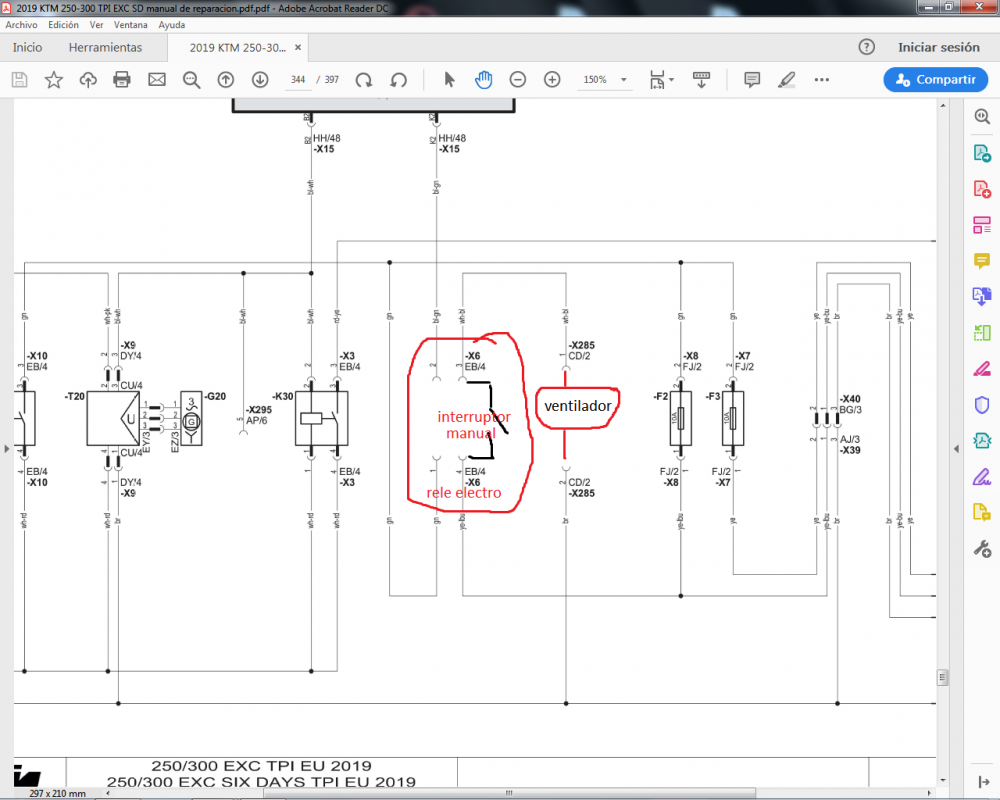Open help question mark icon
The width and height of the screenshot is (1000, 800).
click(x=867, y=47)
